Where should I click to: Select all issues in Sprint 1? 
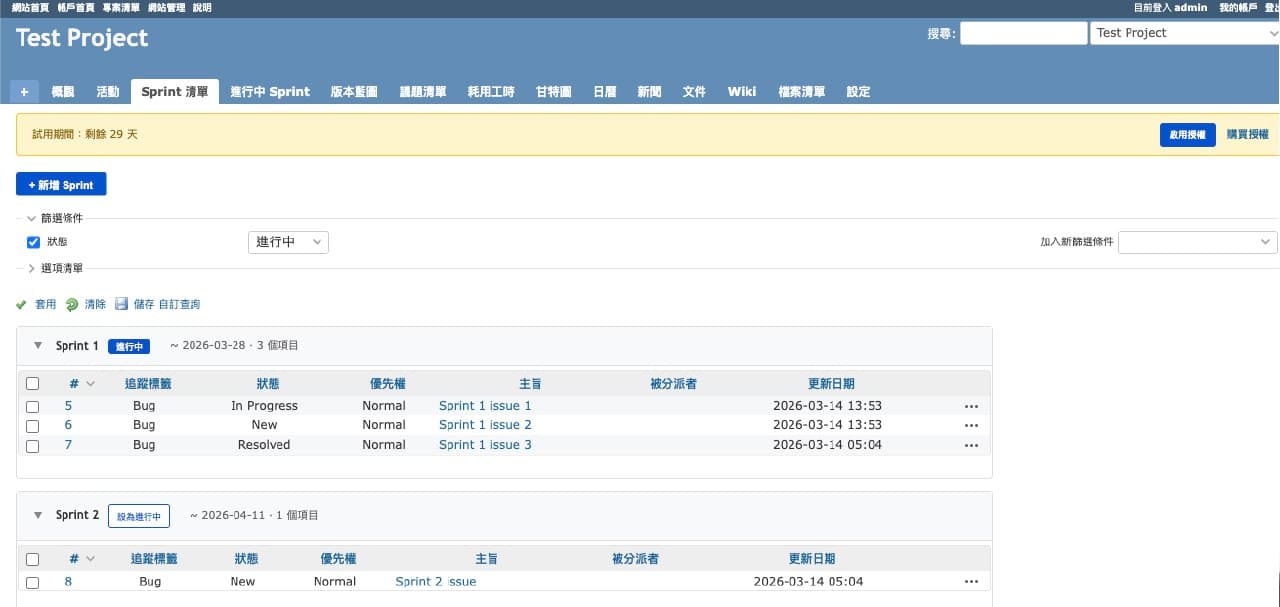point(31,383)
